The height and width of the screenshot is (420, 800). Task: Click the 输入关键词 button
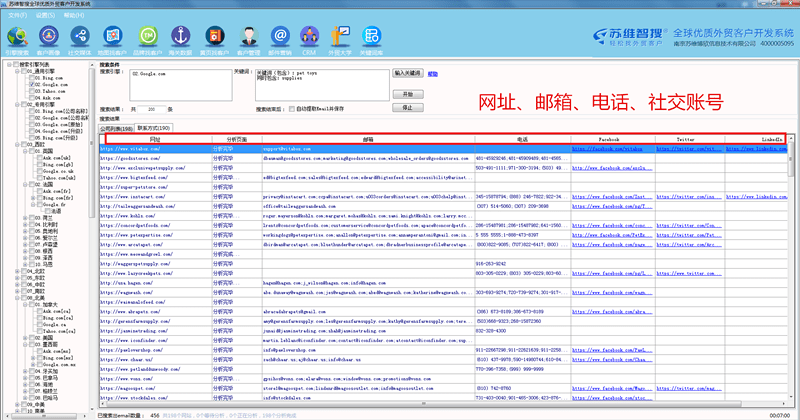[x=408, y=73]
